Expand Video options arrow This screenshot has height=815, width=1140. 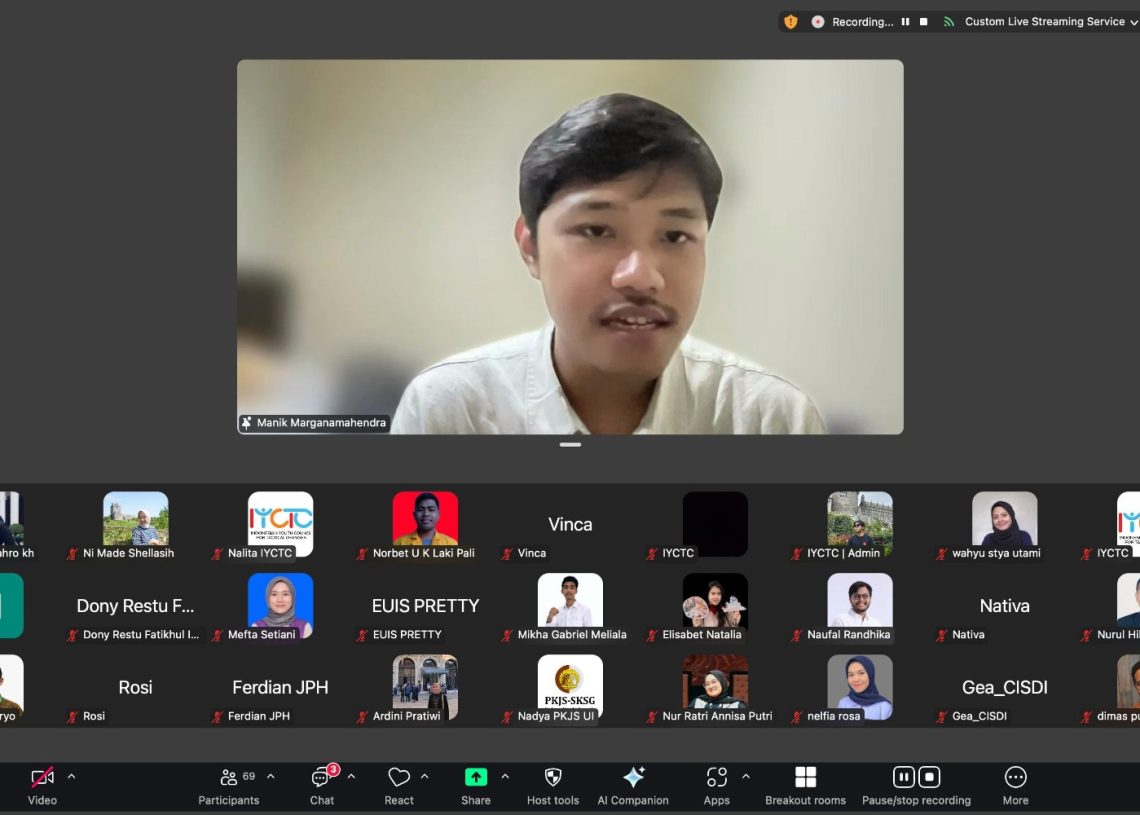pyautogui.click(x=71, y=776)
